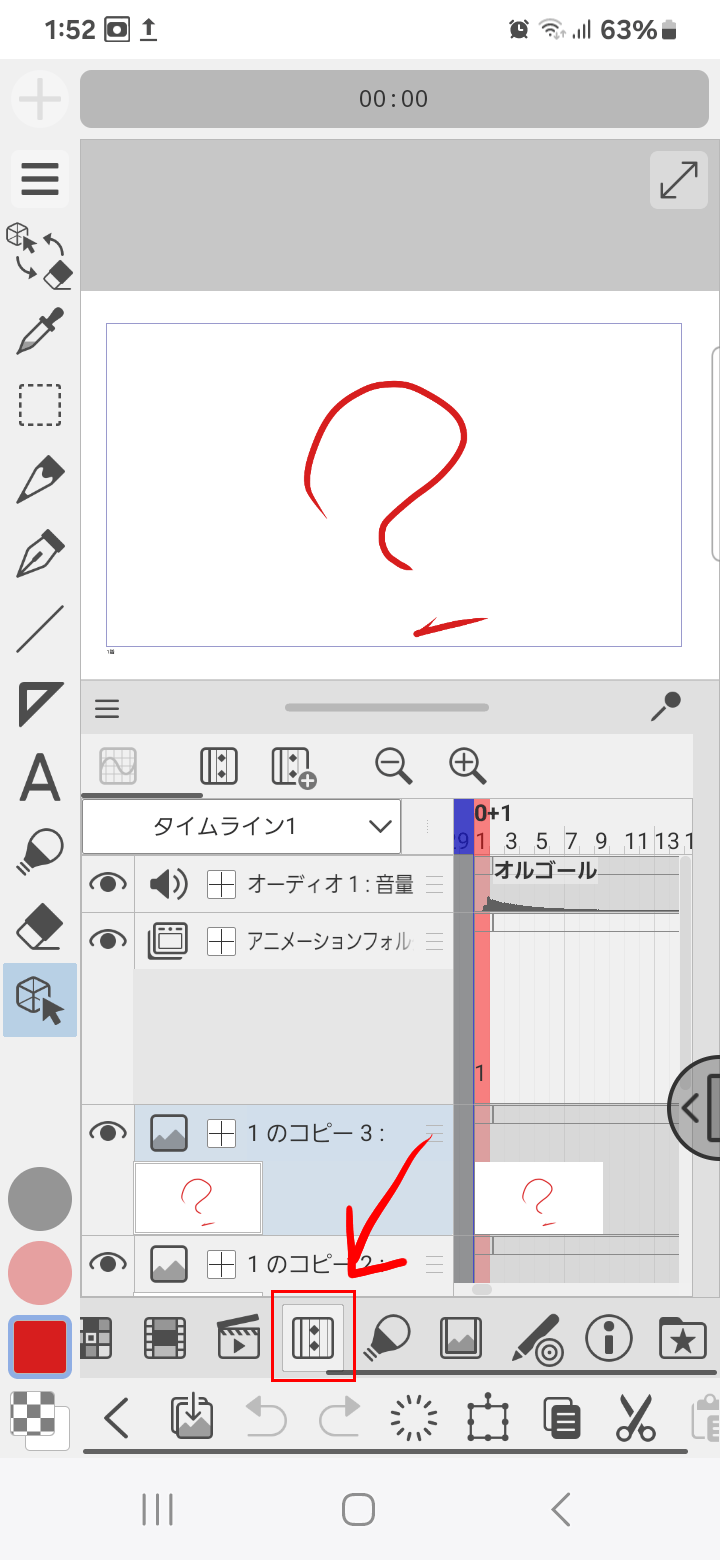This screenshot has width=720, height=1560.
Task: Click the timeline track cell thumbnail of 1のコピー3
Action: coord(538,1197)
